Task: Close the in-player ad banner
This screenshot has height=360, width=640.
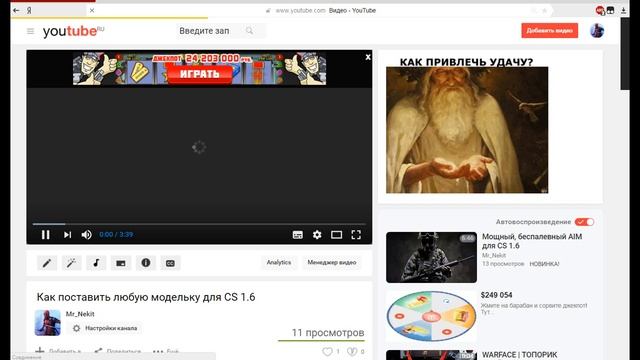Action: 368,57
